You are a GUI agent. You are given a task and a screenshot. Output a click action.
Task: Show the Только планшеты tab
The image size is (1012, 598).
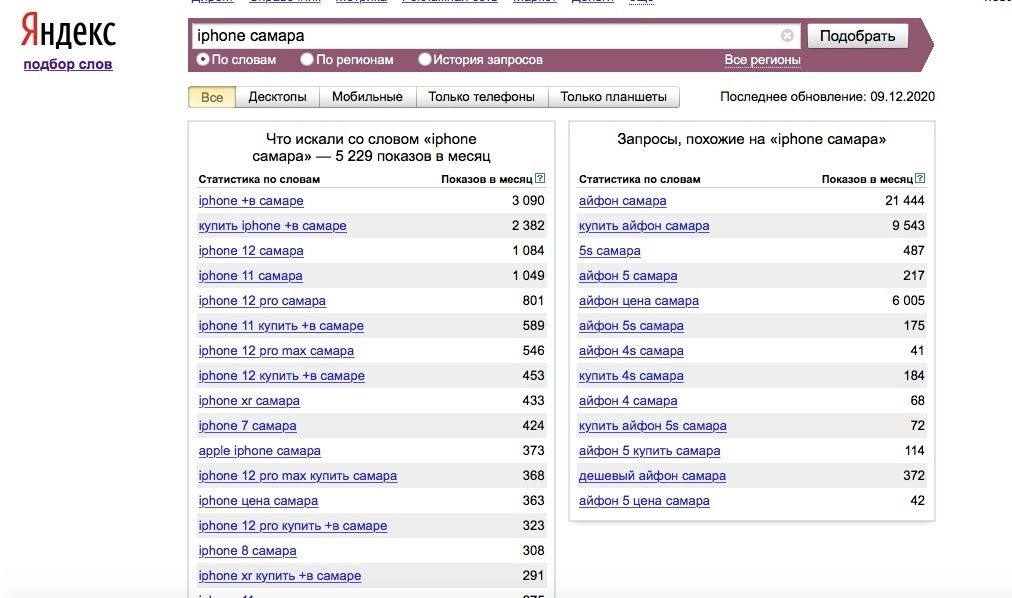[x=613, y=97]
